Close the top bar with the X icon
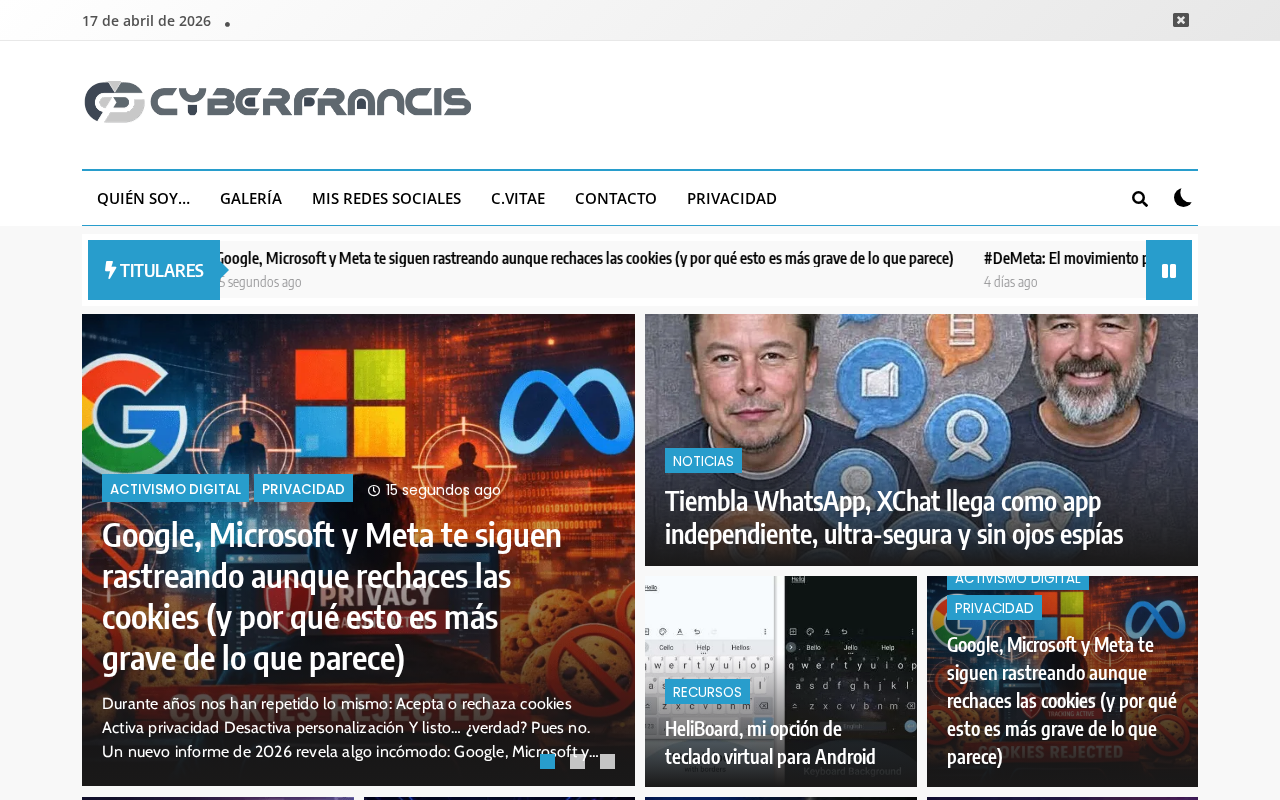1280x800 pixels. [1181, 20]
